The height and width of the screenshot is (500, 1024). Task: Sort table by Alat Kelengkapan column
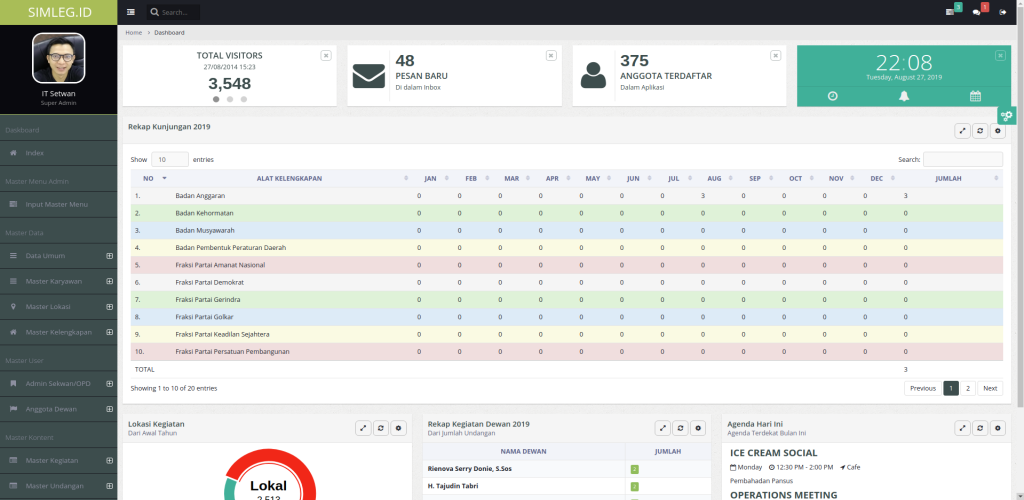coord(289,178)
